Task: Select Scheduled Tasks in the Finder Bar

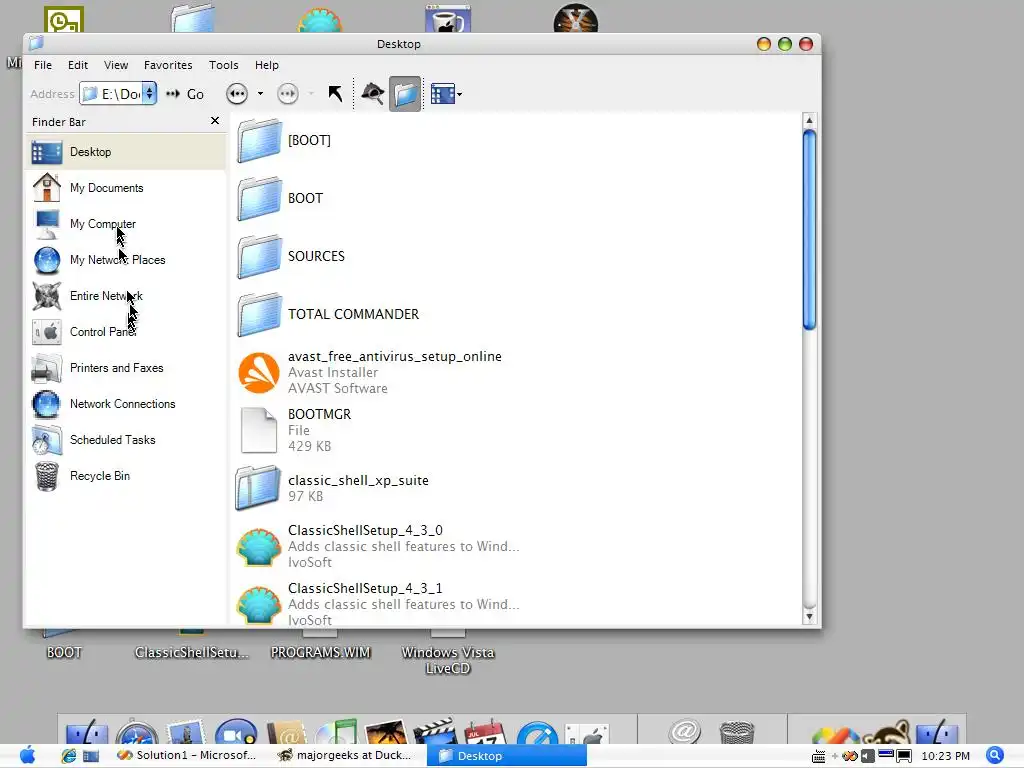Action: click(x=126, y=440)
